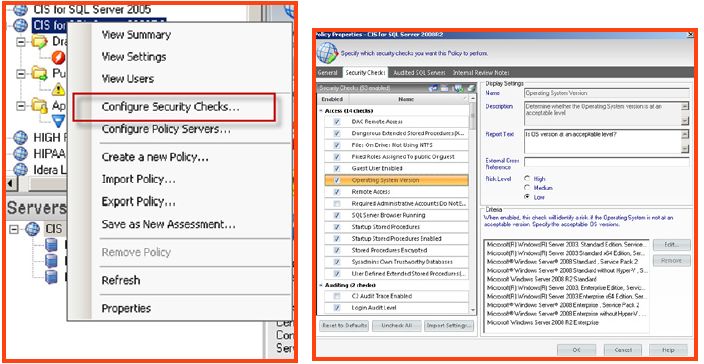Screen dimensions: 704x364
Task: Select third database server icon in Servers tree
Action: pyautogui.click(x=51, y=276)
